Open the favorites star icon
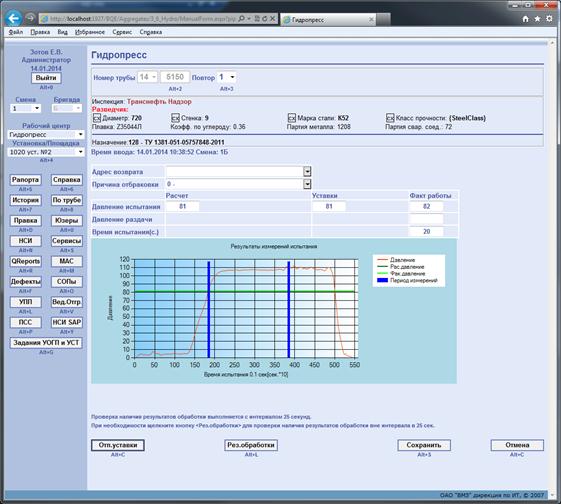 coord(537,19)
